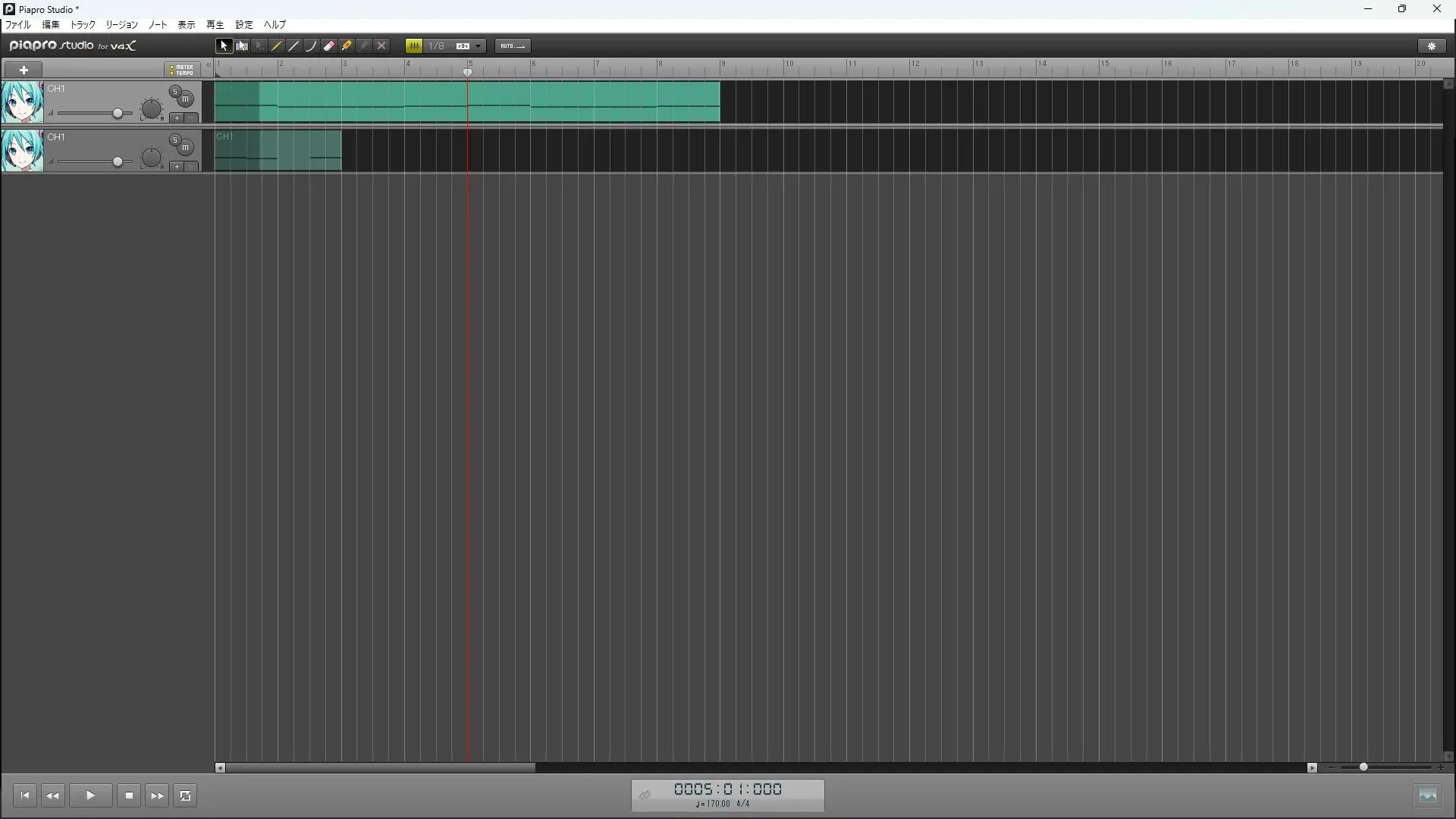Select the straight line tool
This screenshot has height=819, width=1456.
(x=294, y=46)
